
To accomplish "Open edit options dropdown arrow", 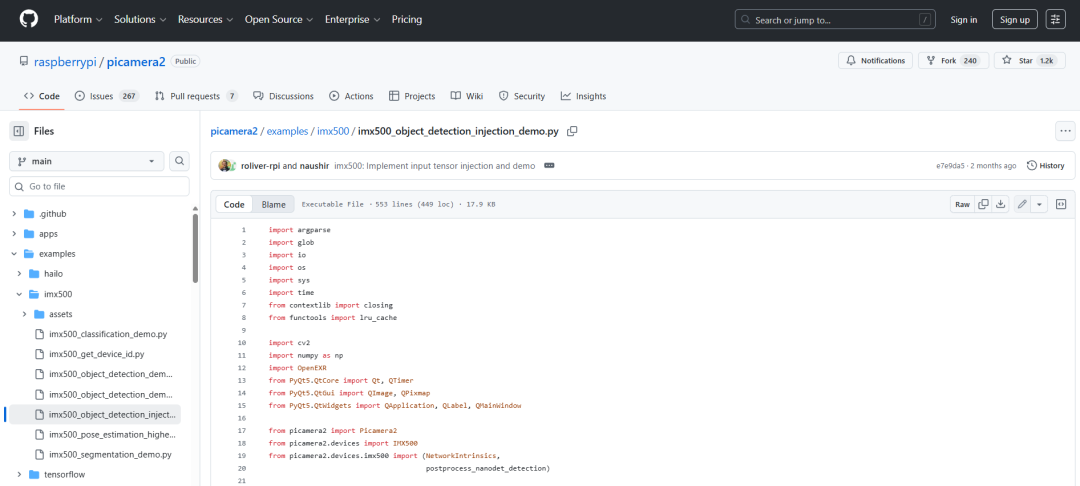I will click(1039, 204).
